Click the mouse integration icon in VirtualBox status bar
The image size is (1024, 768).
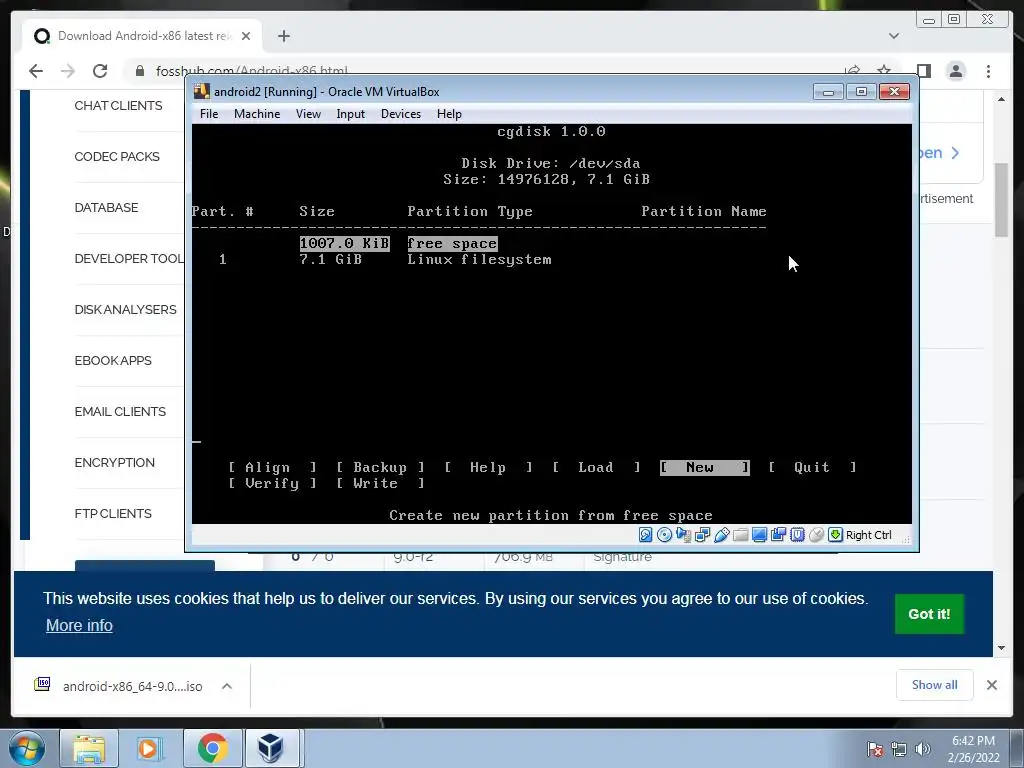tap(816, 535)
